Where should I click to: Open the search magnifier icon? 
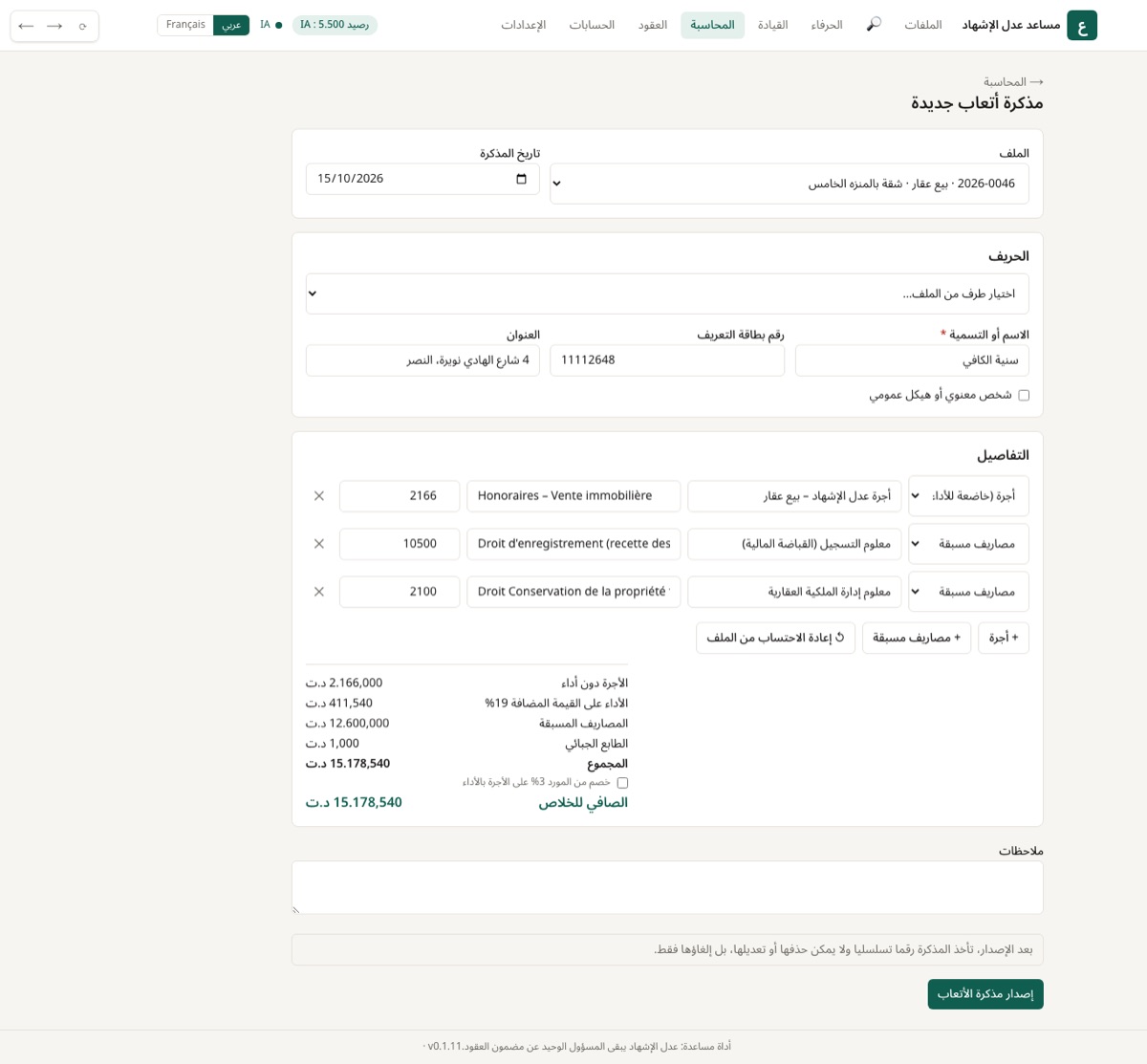874,25
